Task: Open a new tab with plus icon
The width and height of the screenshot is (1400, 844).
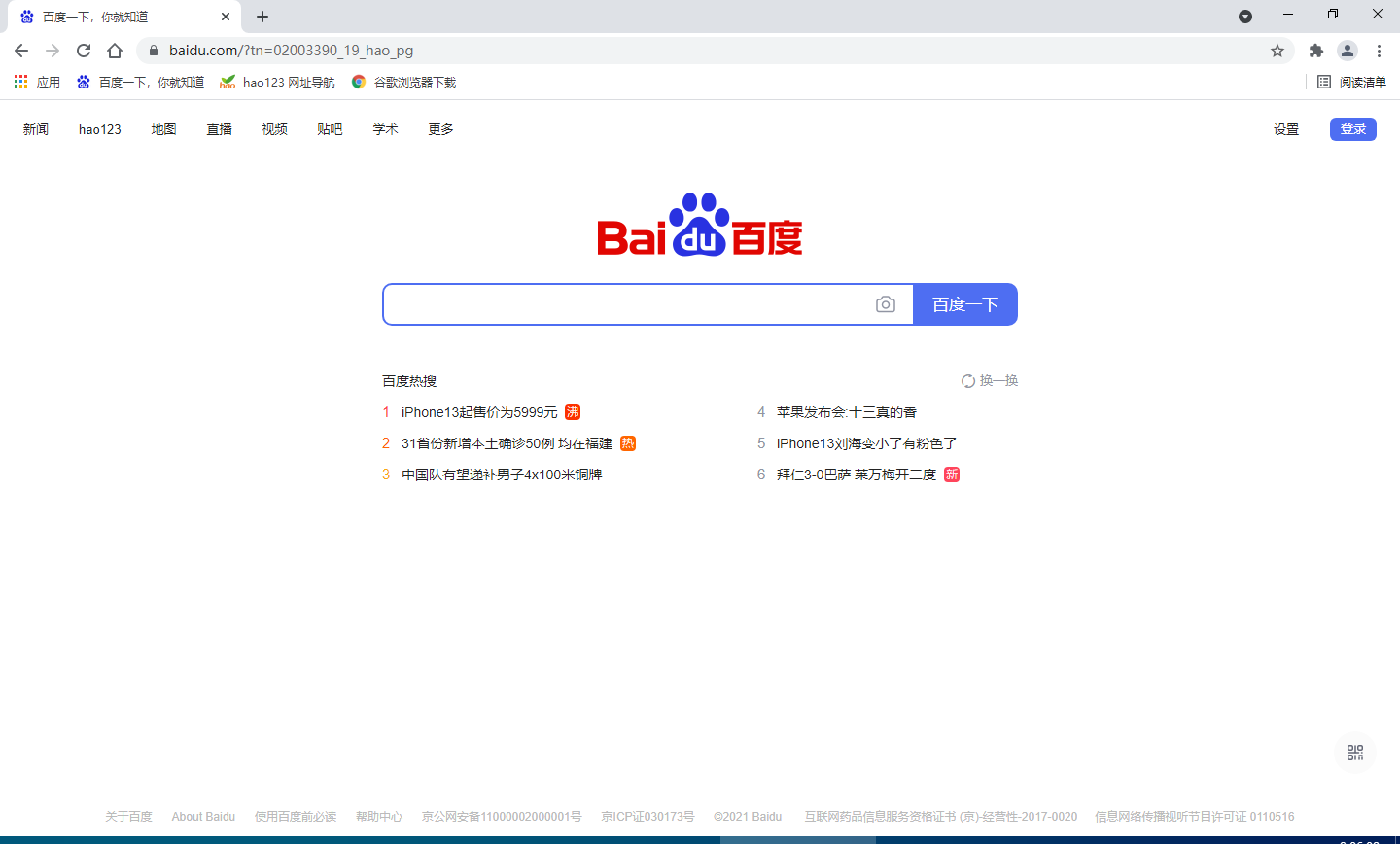Action: coord(262,17)
